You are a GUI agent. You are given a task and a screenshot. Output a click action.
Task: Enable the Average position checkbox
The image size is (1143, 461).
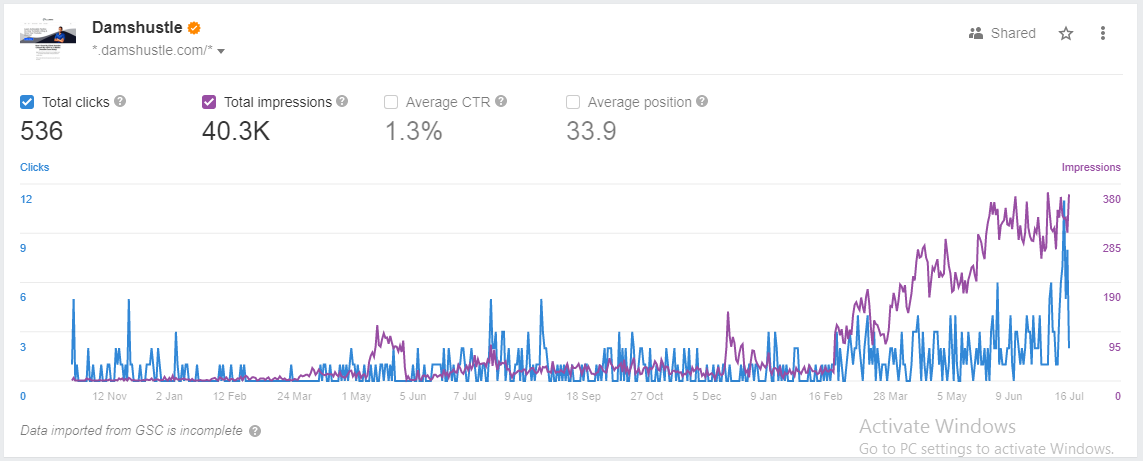tap(573, 102)
